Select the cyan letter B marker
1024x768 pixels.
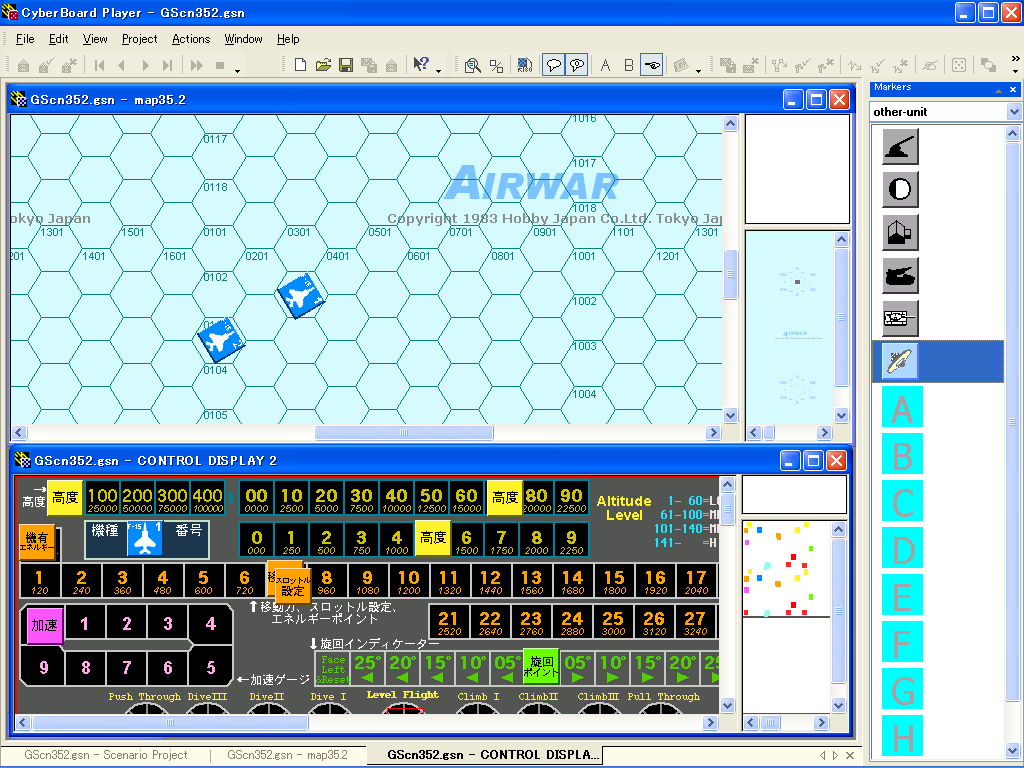click(x=903, y=455)
